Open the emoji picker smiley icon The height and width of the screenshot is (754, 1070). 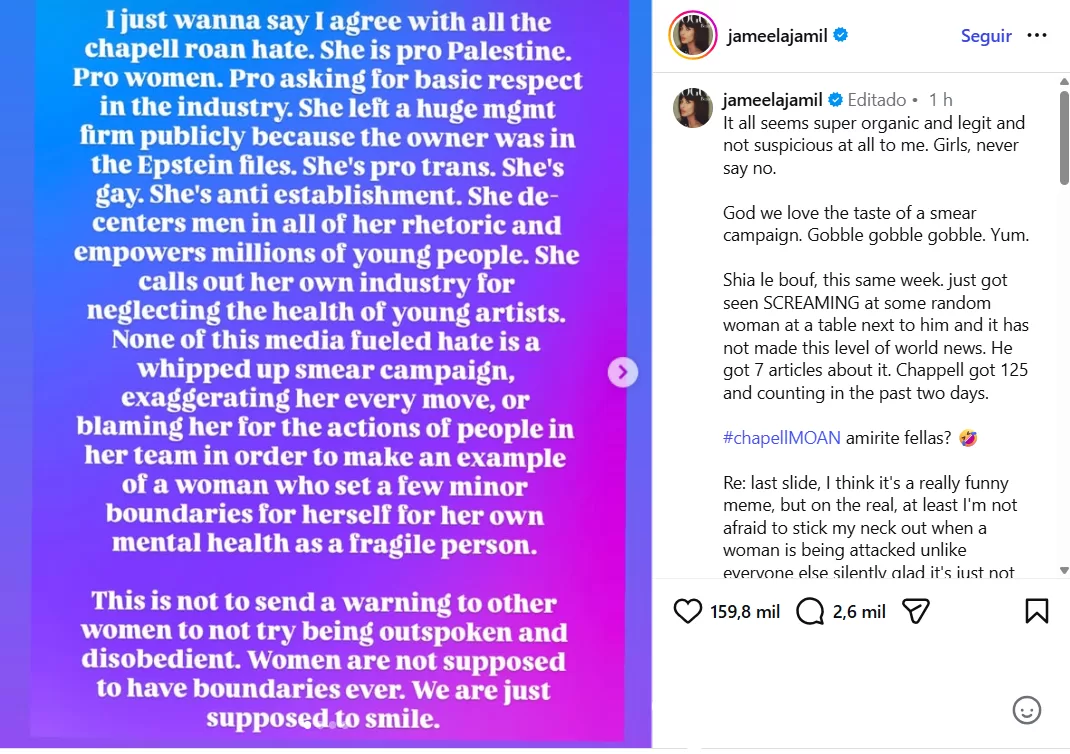[1026, 710]
